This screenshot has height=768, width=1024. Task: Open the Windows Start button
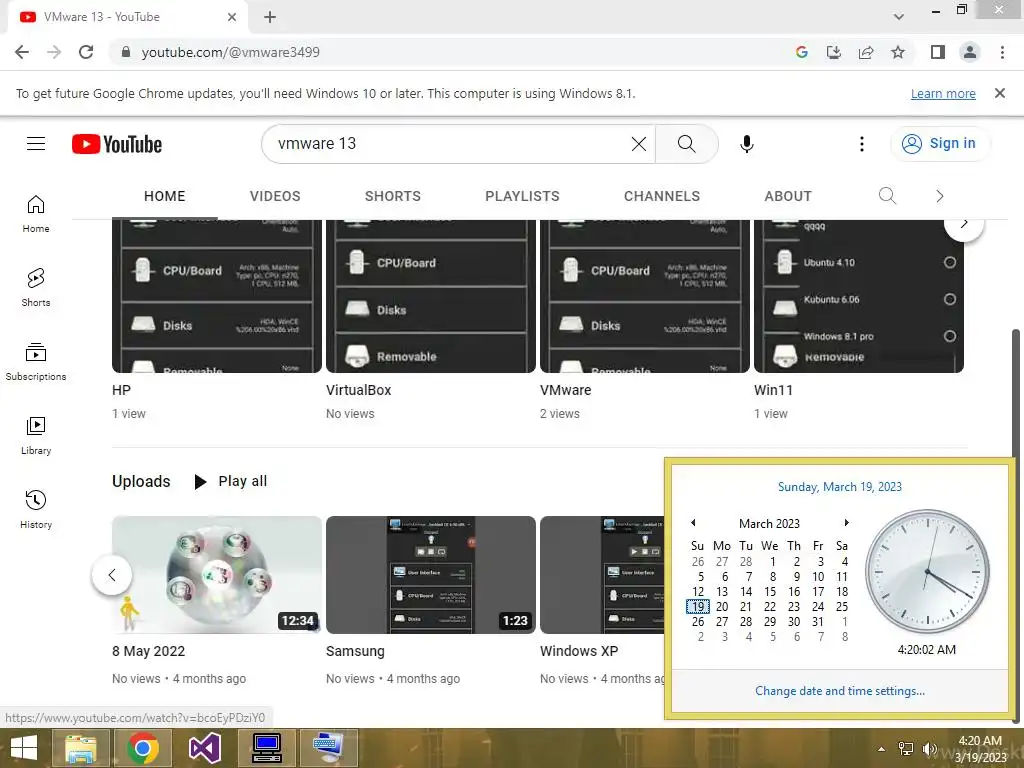[24, 748]
